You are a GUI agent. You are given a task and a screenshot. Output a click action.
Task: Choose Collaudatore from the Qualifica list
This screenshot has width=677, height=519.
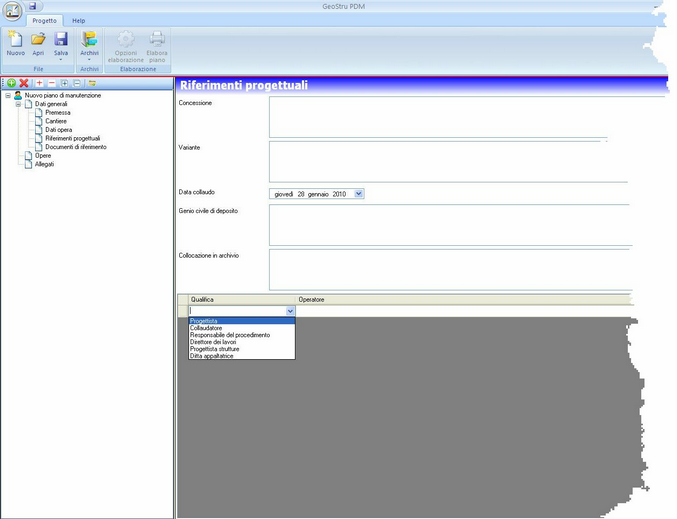click(242, 328)
